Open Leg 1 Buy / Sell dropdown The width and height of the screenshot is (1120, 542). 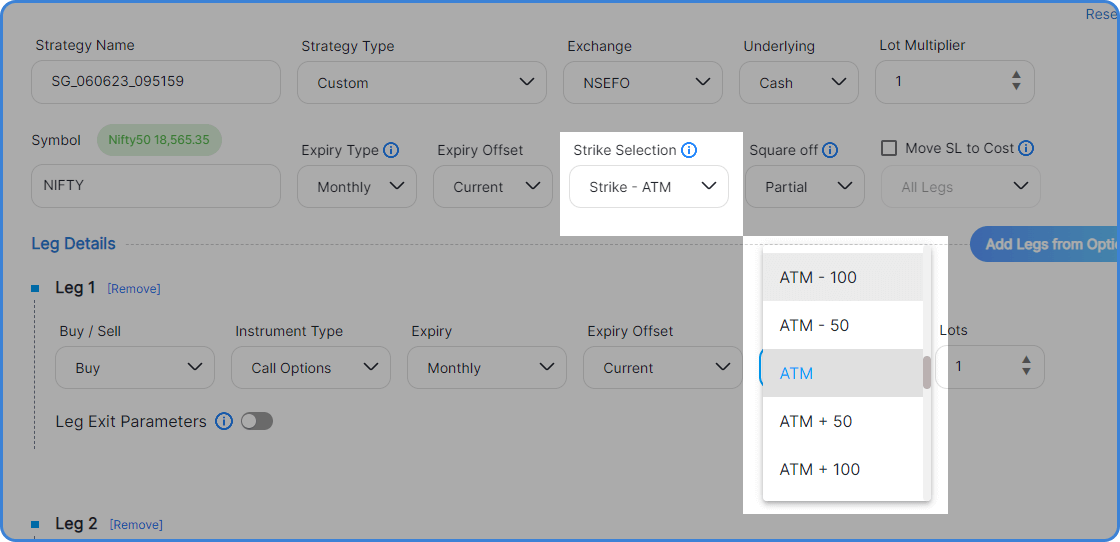tap(135, 368)
